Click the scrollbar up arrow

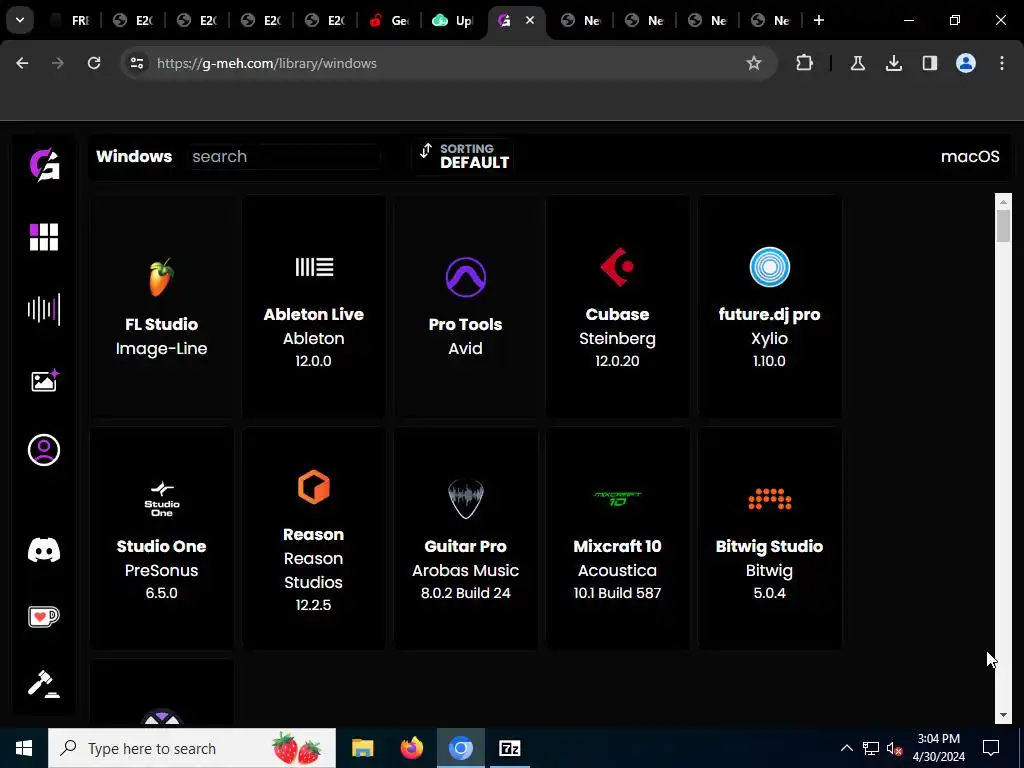point(1003,201)
